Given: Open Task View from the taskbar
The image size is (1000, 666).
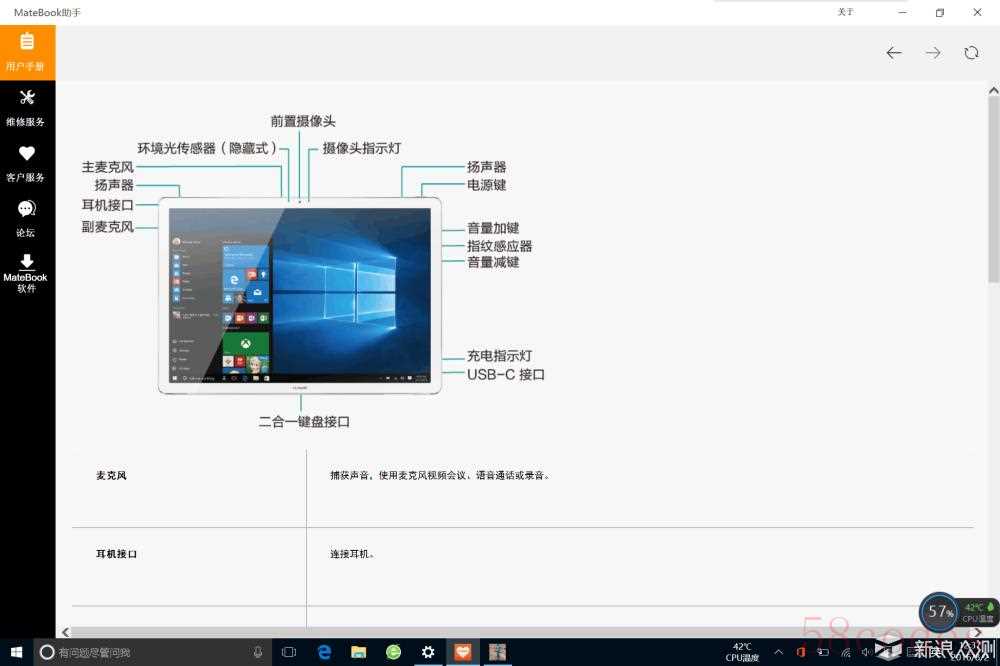Looking at the screenshot, I should pos(289,652).
